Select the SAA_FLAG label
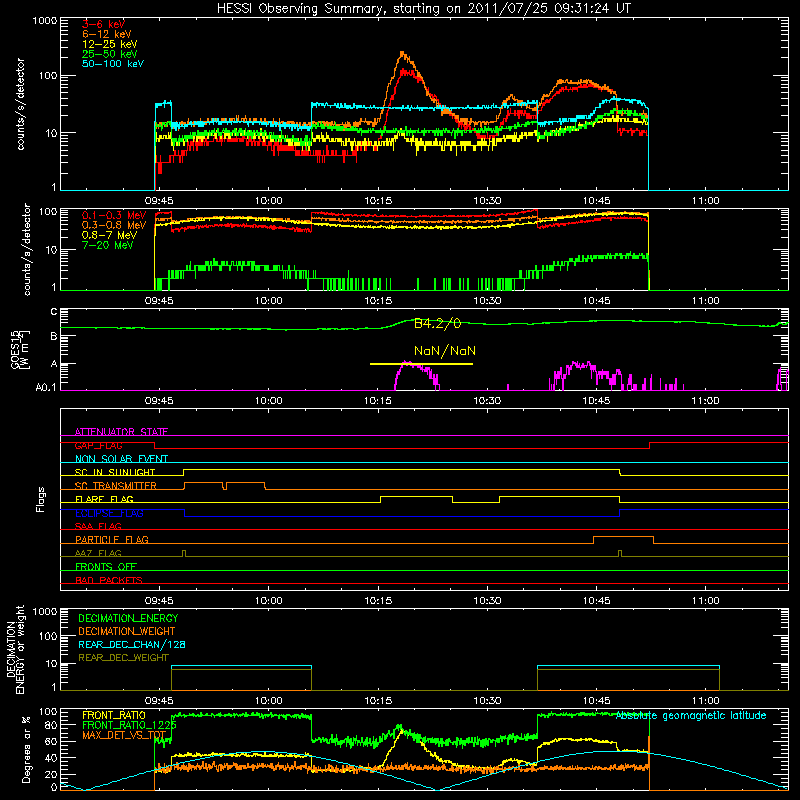The image size is (800, 800). coord(98,526)
